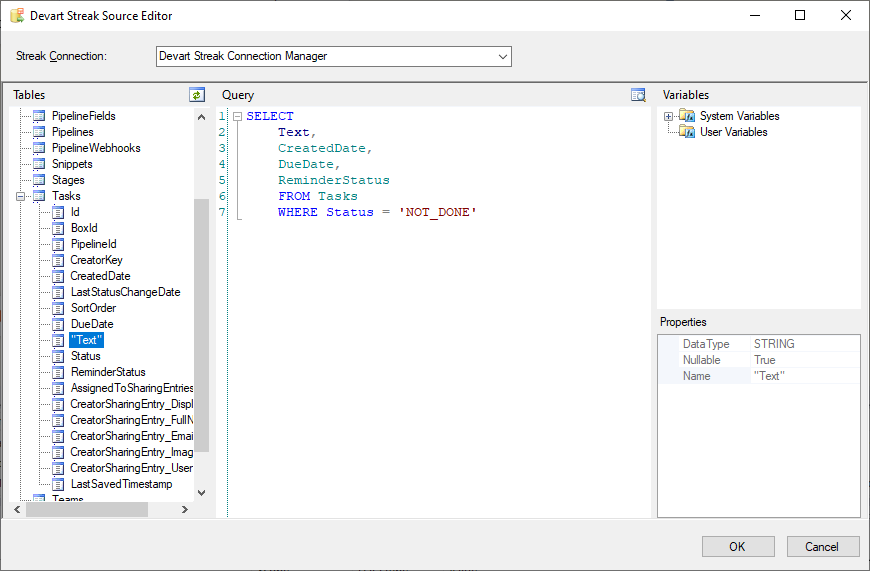The image size is (870, 571).
Task: Open the query builder icon above the query
Action: [638, 95]
